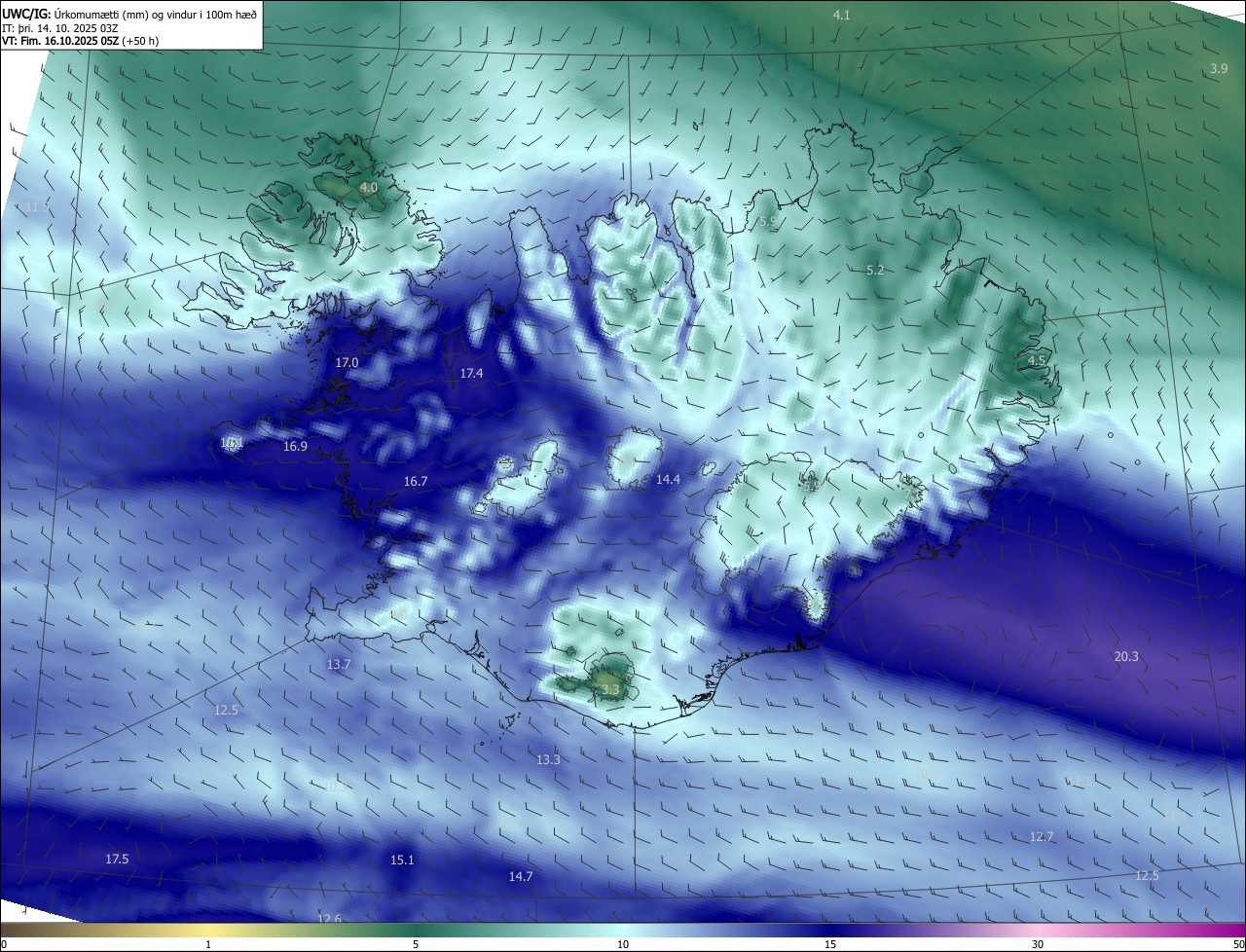
Task: Click the color scale tick label '15'
Action: (830, 944)
